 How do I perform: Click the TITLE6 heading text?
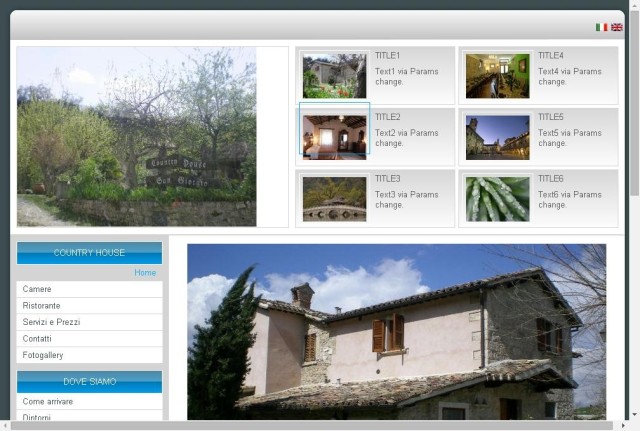tap(551, 179)
